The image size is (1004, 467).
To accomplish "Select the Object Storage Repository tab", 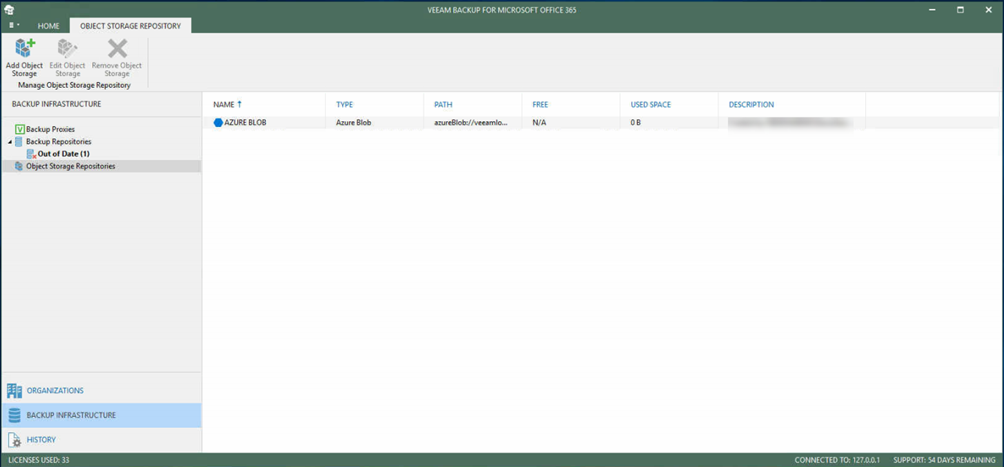I will [130, 26].
